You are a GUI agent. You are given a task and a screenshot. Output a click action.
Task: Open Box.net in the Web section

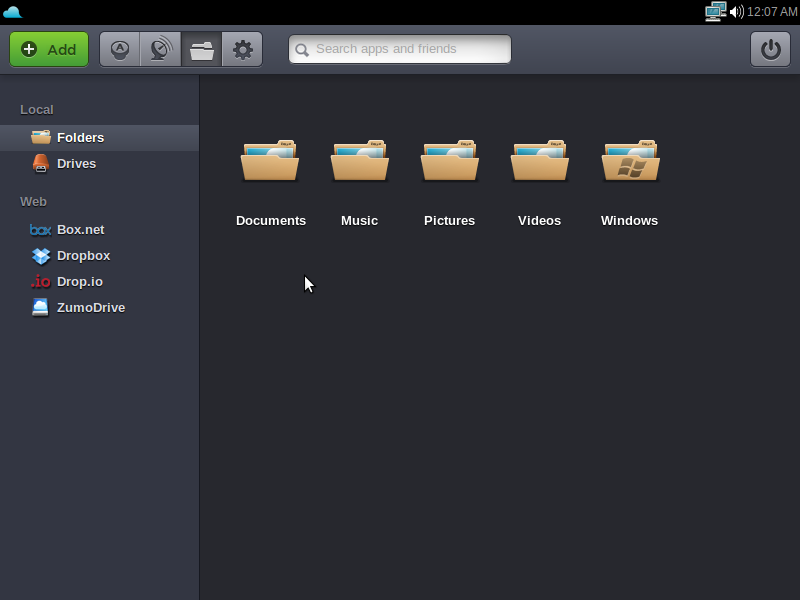pyautogui.click(x=80, y=230)
